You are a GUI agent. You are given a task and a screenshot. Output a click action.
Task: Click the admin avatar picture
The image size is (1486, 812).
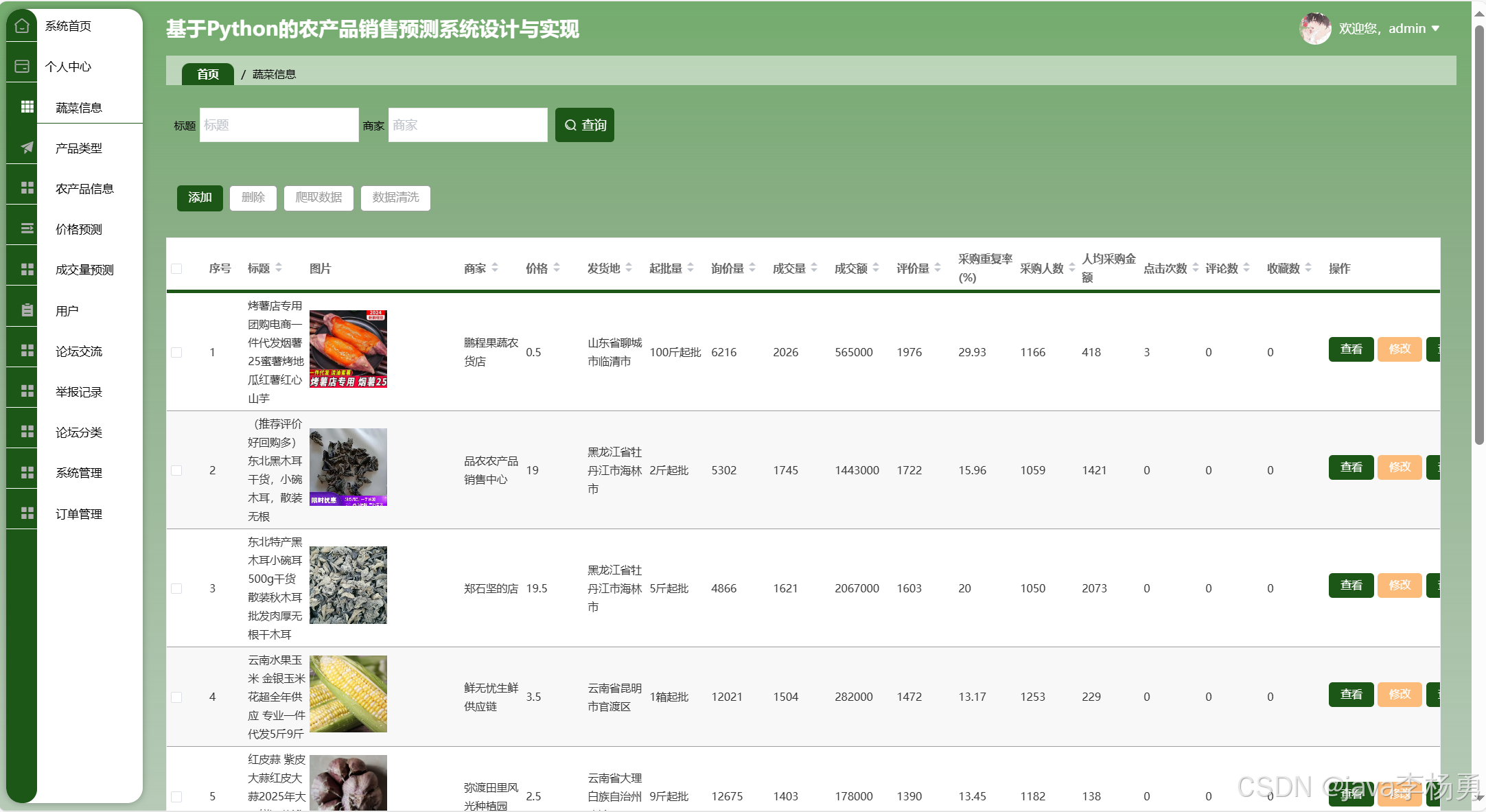(1314, 29)
